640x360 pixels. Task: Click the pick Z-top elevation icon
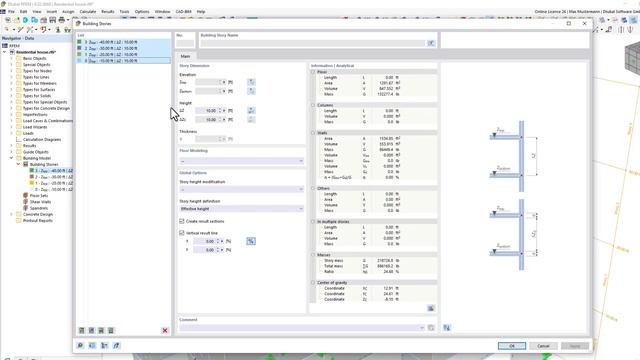pos(251,82)
